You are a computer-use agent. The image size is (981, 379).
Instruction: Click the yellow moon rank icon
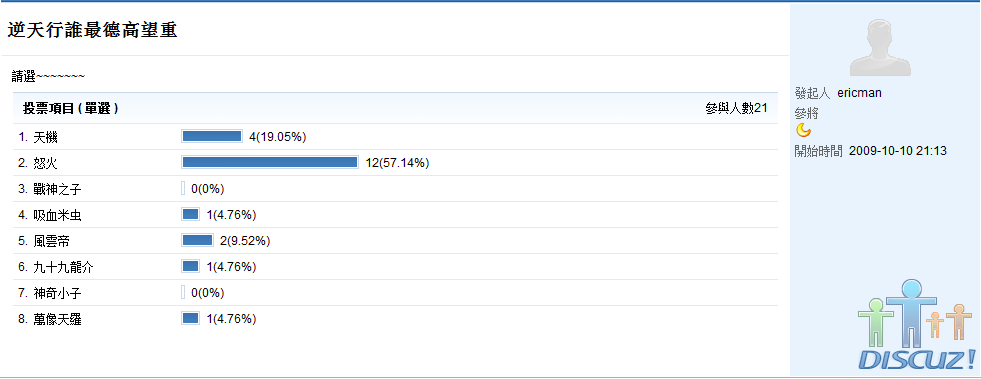pyautogui.click(x=803, y=130)
